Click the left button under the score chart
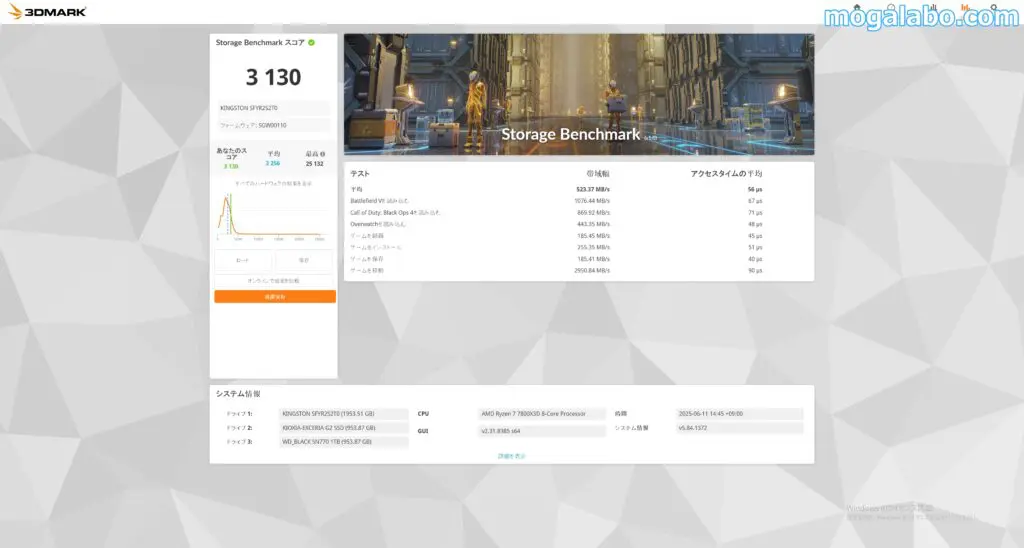Viewport: 1024px width, 548px height. click(x=243, y=260)
